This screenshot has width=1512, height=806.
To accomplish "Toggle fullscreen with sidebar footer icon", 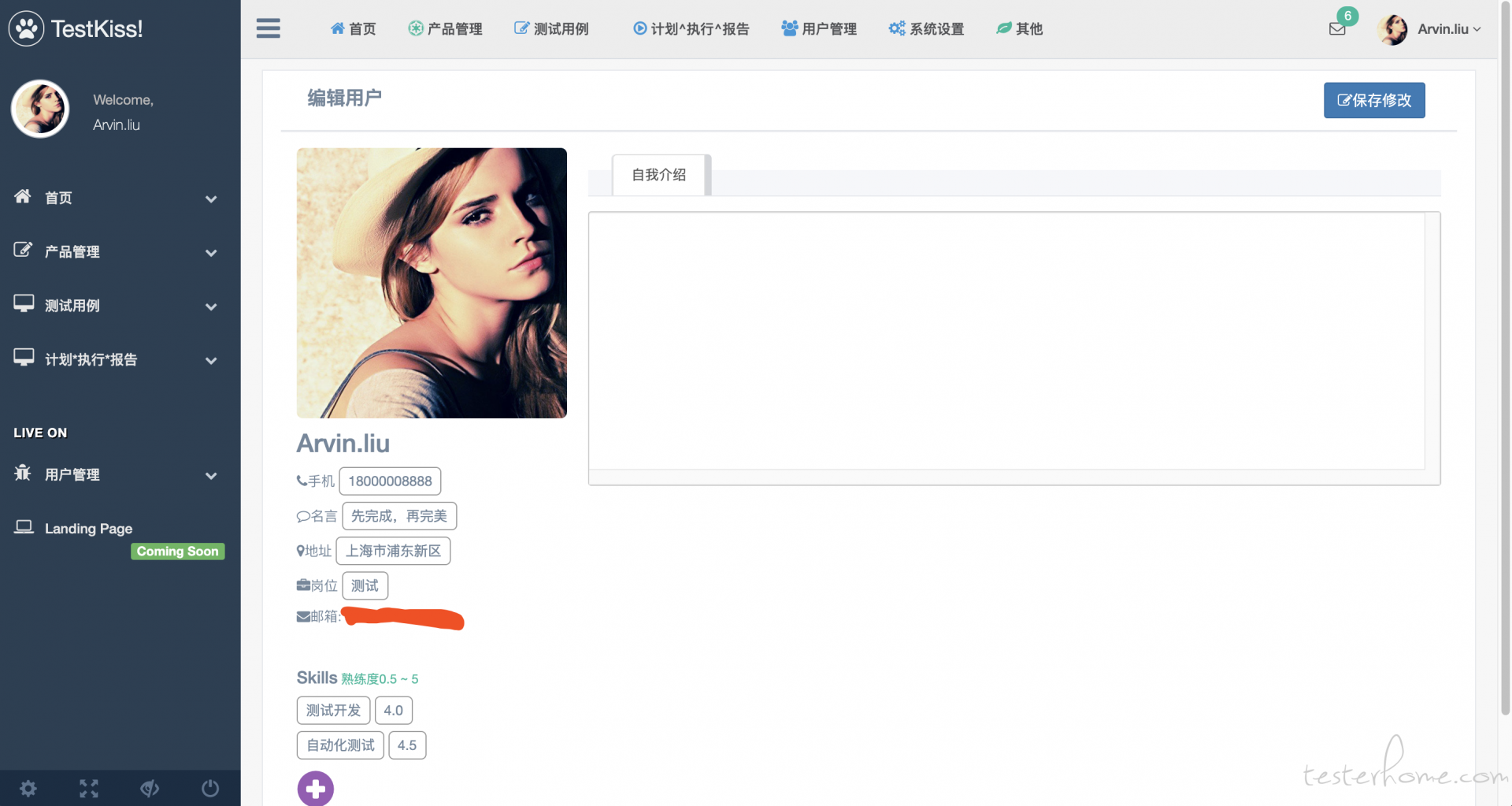I will click(x=89, y=789).
